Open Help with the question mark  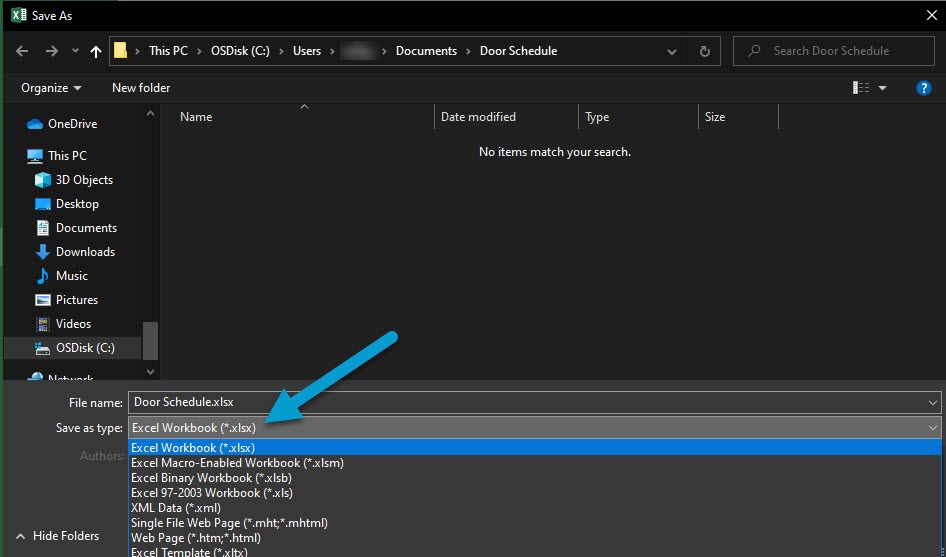923,88
